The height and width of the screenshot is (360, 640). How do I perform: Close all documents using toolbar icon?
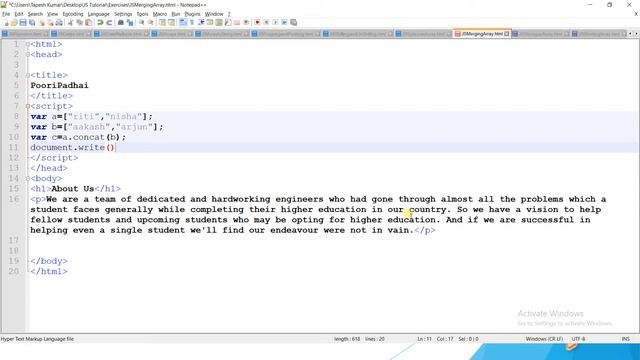50,22
